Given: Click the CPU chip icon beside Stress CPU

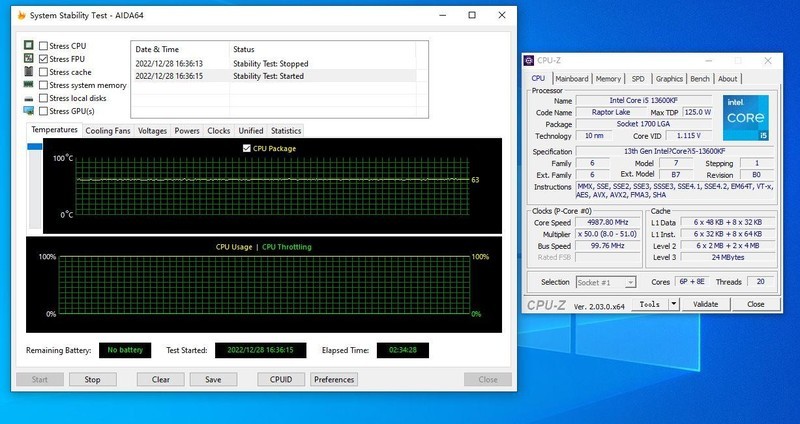Looking at the screenshot, I should 29,45.
